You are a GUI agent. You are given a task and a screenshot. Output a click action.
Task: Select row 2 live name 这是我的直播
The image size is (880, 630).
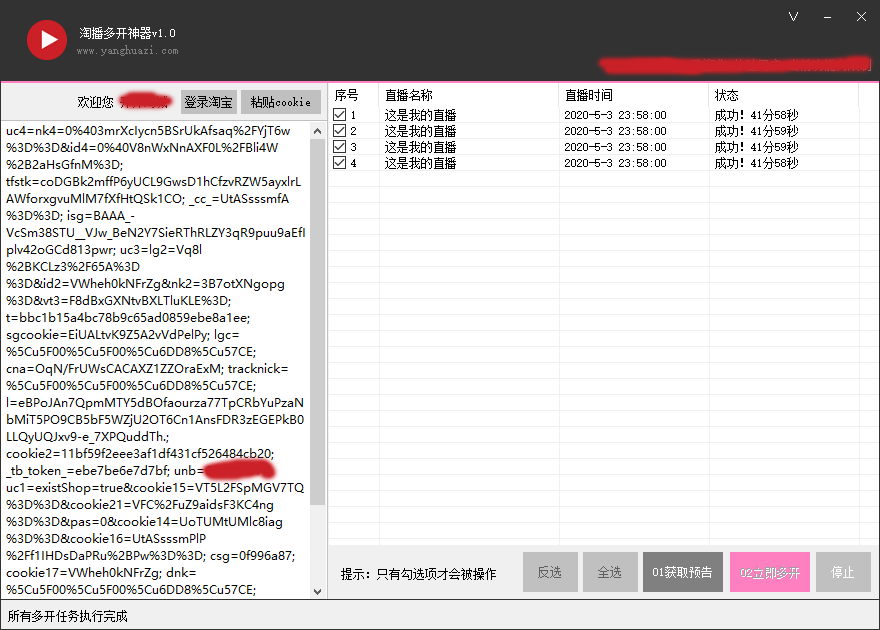click(x=420, y=131)
